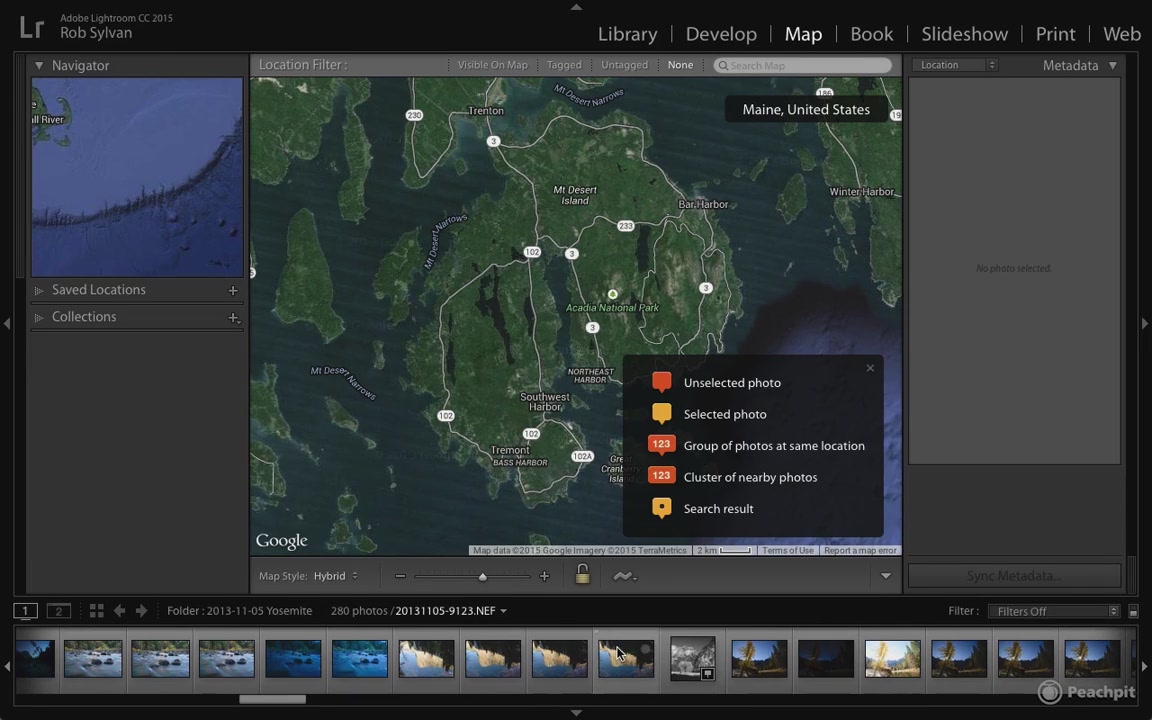Open the Filters Off dropdown
Image resolution: width=1152 pixels, height=720 pixels.
1054,611
